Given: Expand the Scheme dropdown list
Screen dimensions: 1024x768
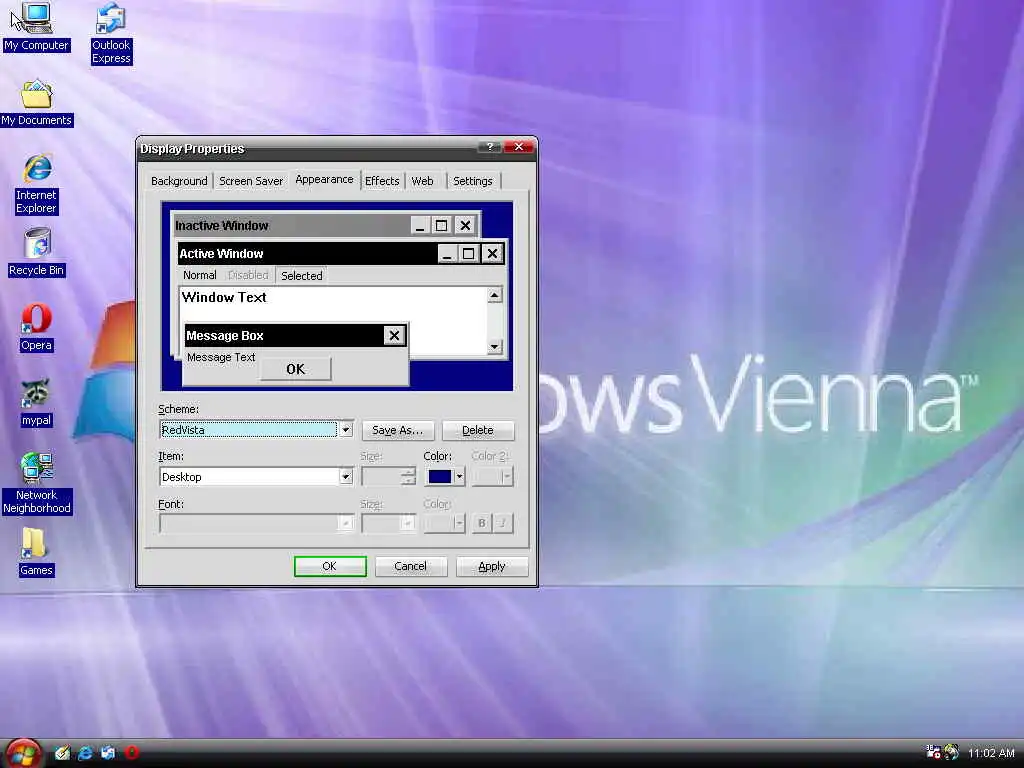Looking at the screenshot, I should tap(346, 430).
